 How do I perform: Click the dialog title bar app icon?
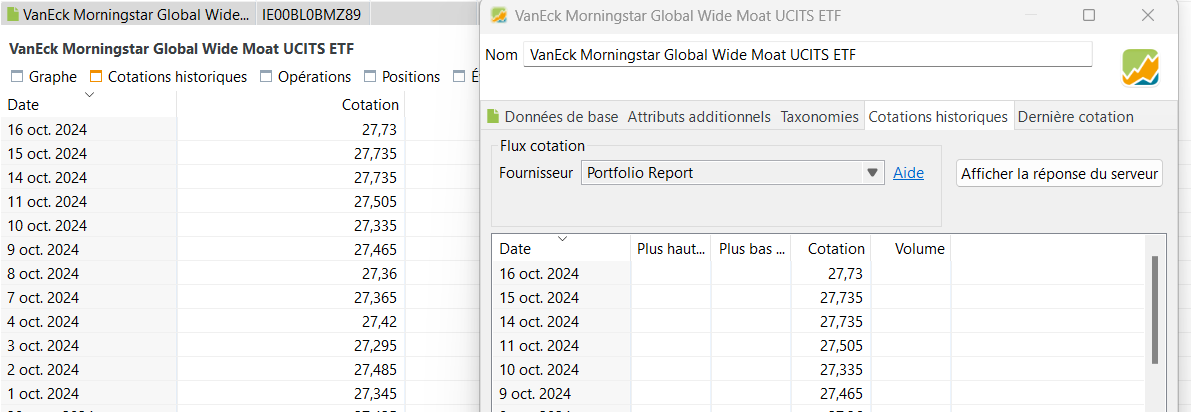499,15
